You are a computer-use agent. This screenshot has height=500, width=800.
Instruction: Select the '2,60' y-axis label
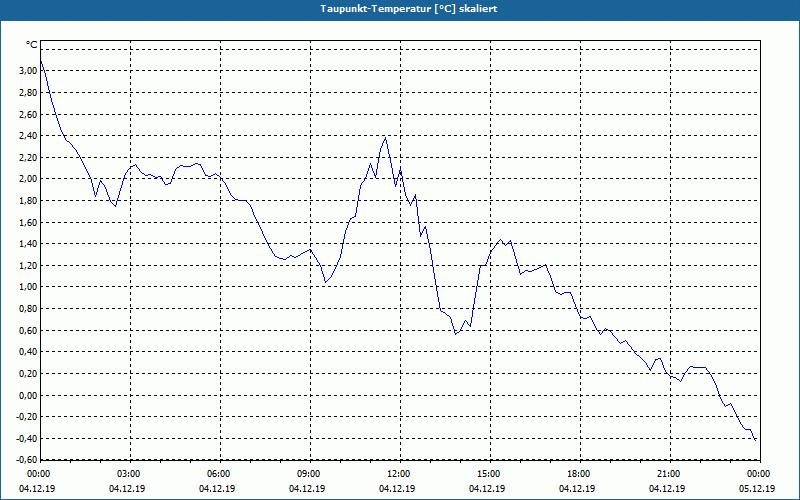tap(28, 114)
